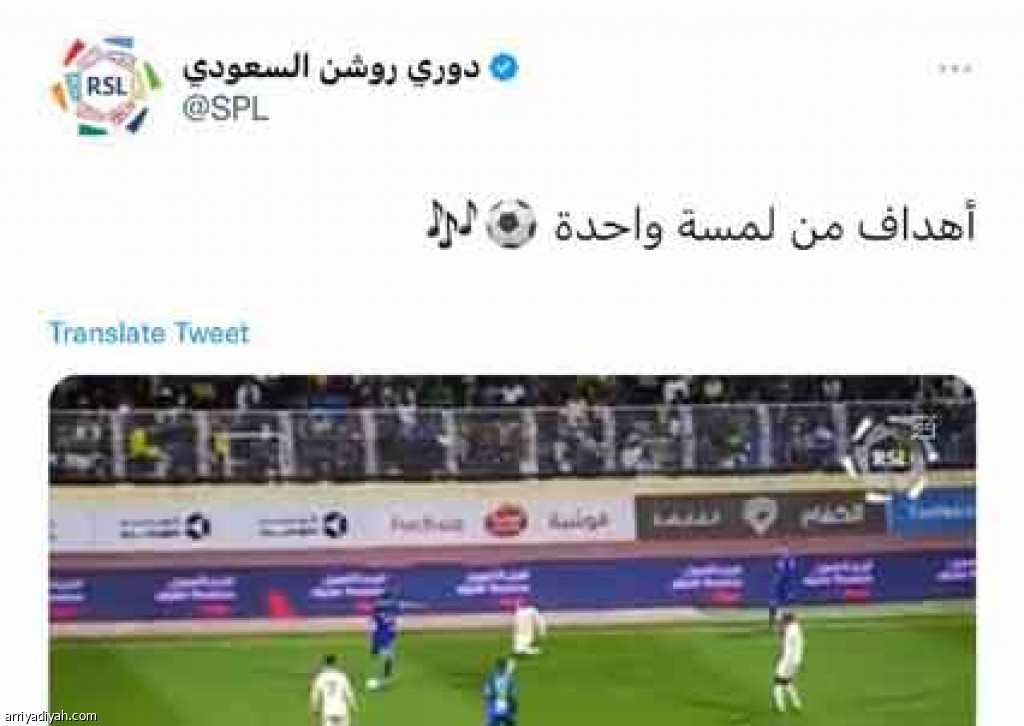This screenshot has height=726, width=1024.
Task: Open the account name دوري روشن السعودي
Action: point(331,69)
